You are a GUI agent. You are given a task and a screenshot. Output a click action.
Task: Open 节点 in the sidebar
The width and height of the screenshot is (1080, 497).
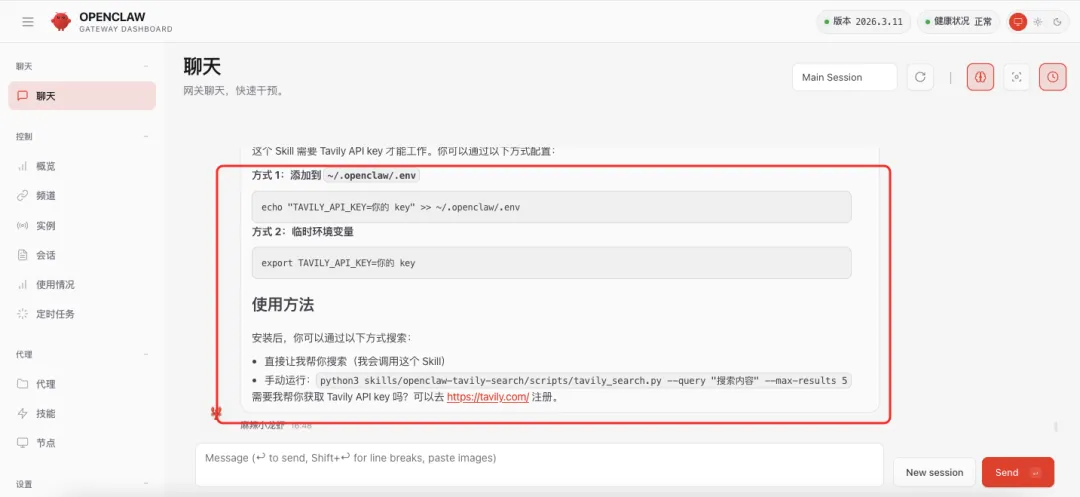[82, 443]
